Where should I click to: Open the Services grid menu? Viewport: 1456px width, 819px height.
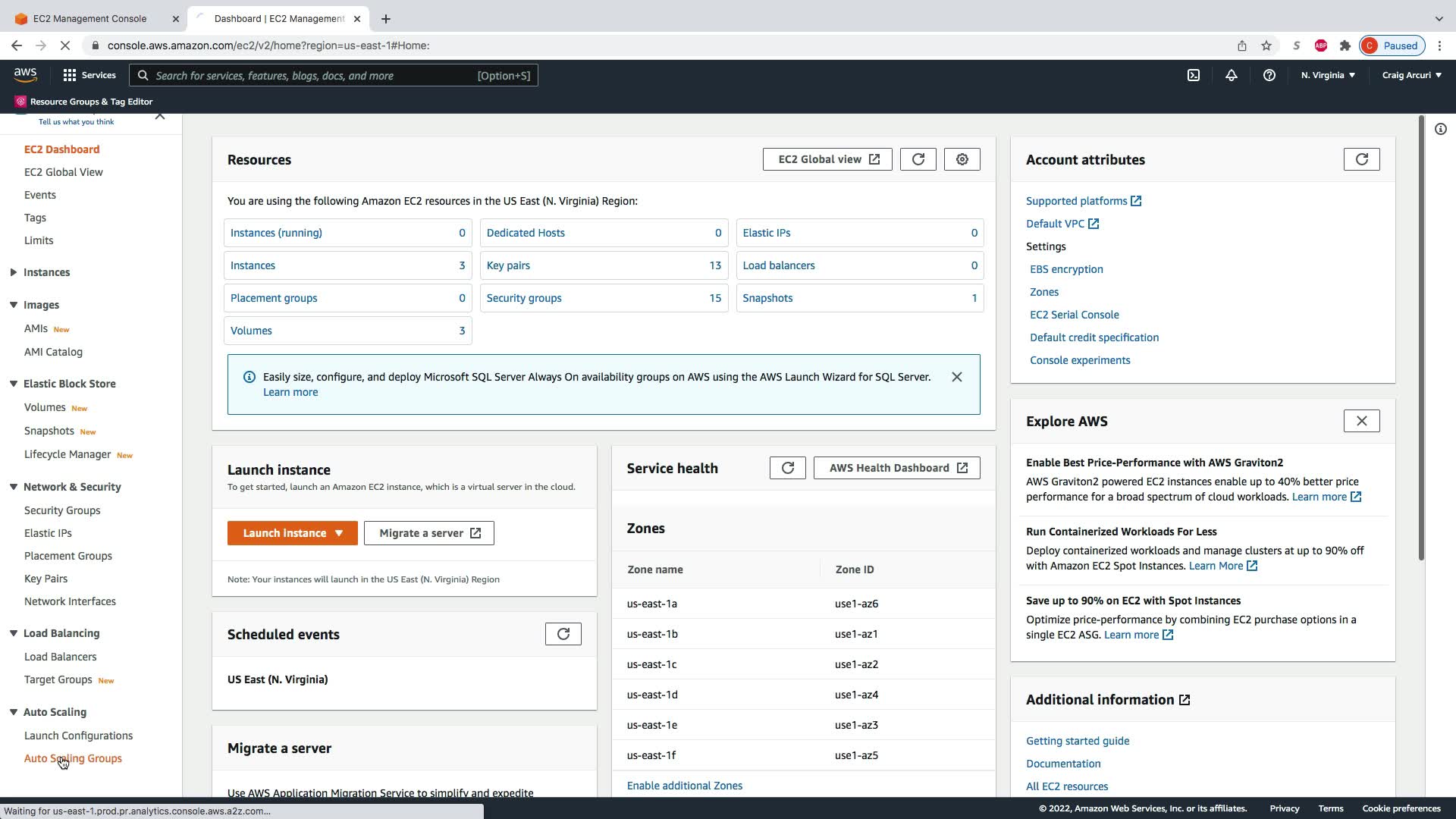pyautogui.click(x=89, y=75)
